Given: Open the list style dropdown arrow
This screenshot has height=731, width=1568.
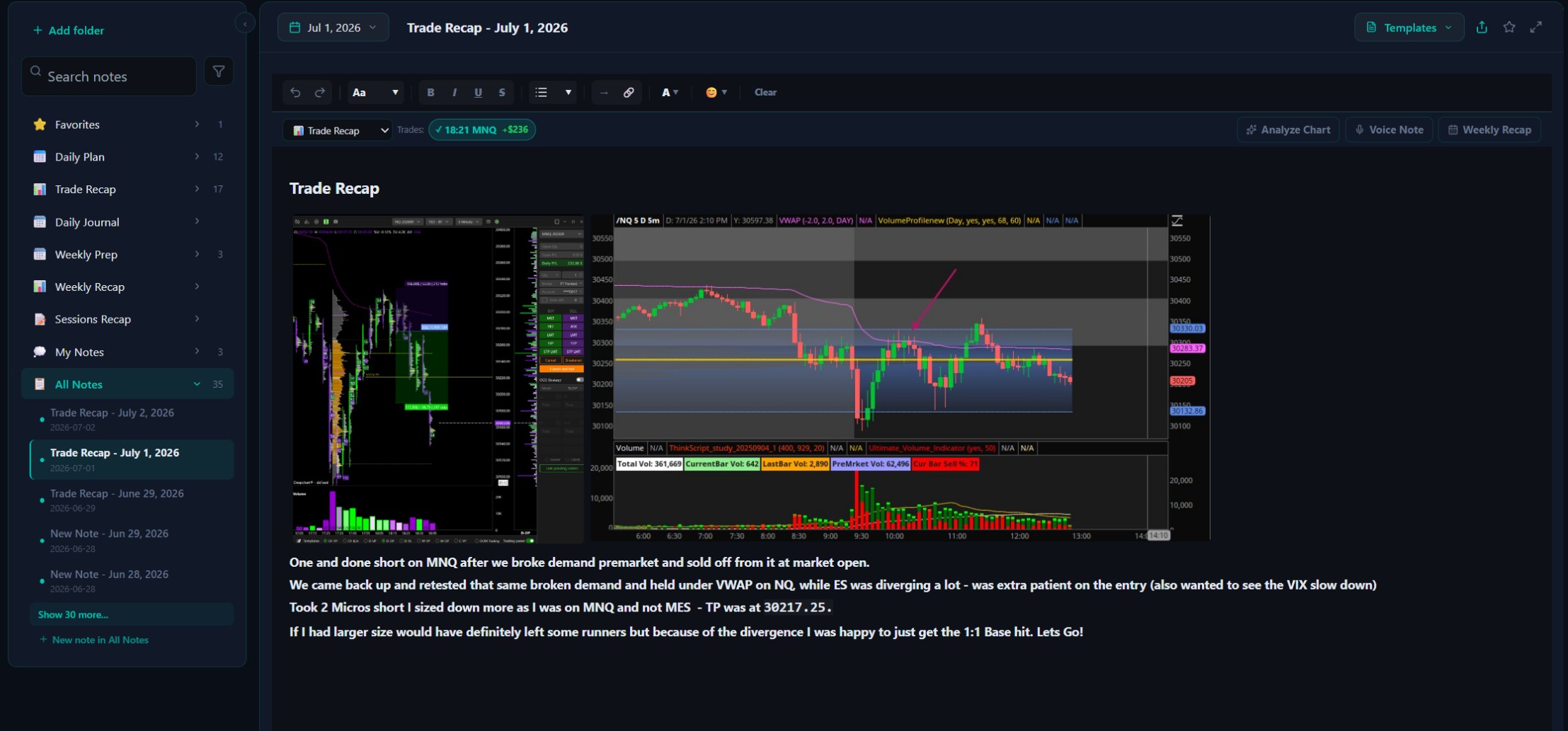Looking at the screenshot, I should (x=568, y=93).
